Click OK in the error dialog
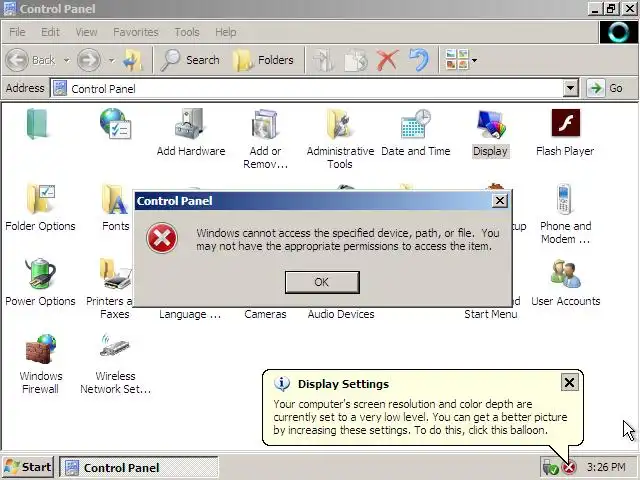 [322, 282]
